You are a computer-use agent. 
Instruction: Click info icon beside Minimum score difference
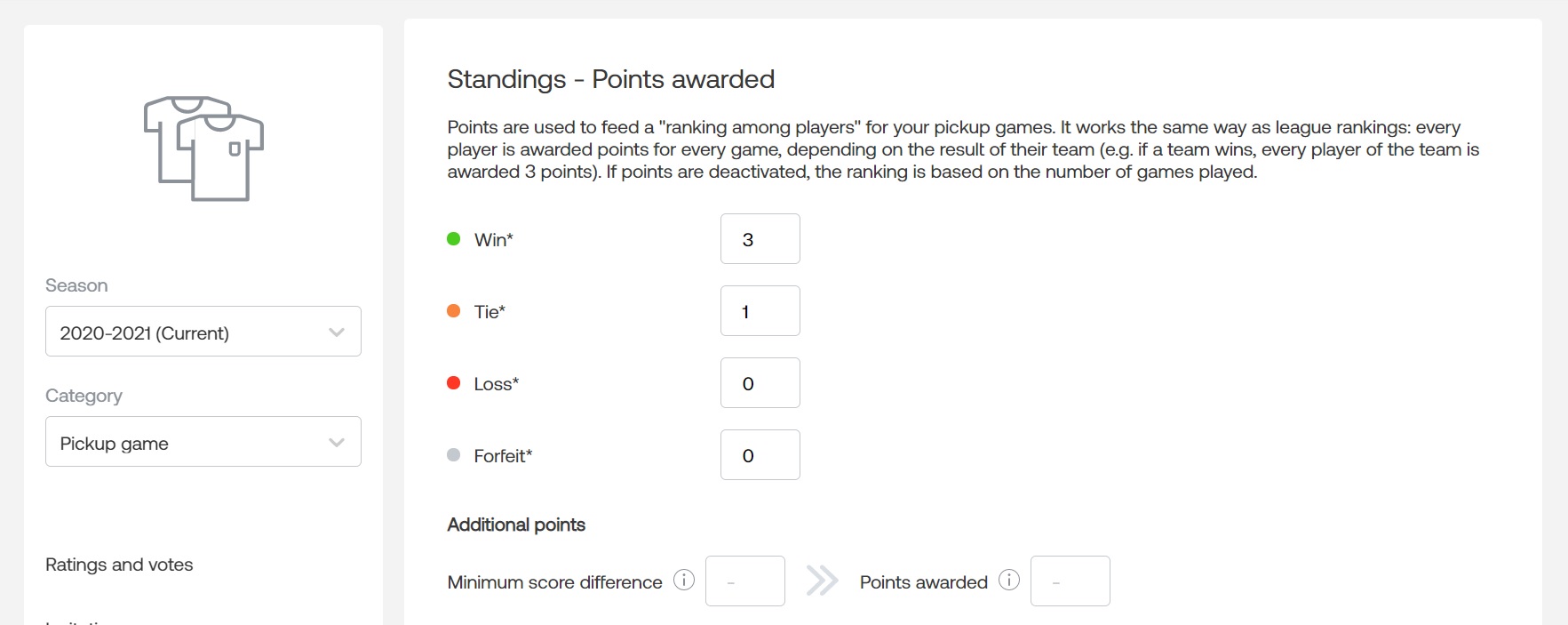[683, 581]
